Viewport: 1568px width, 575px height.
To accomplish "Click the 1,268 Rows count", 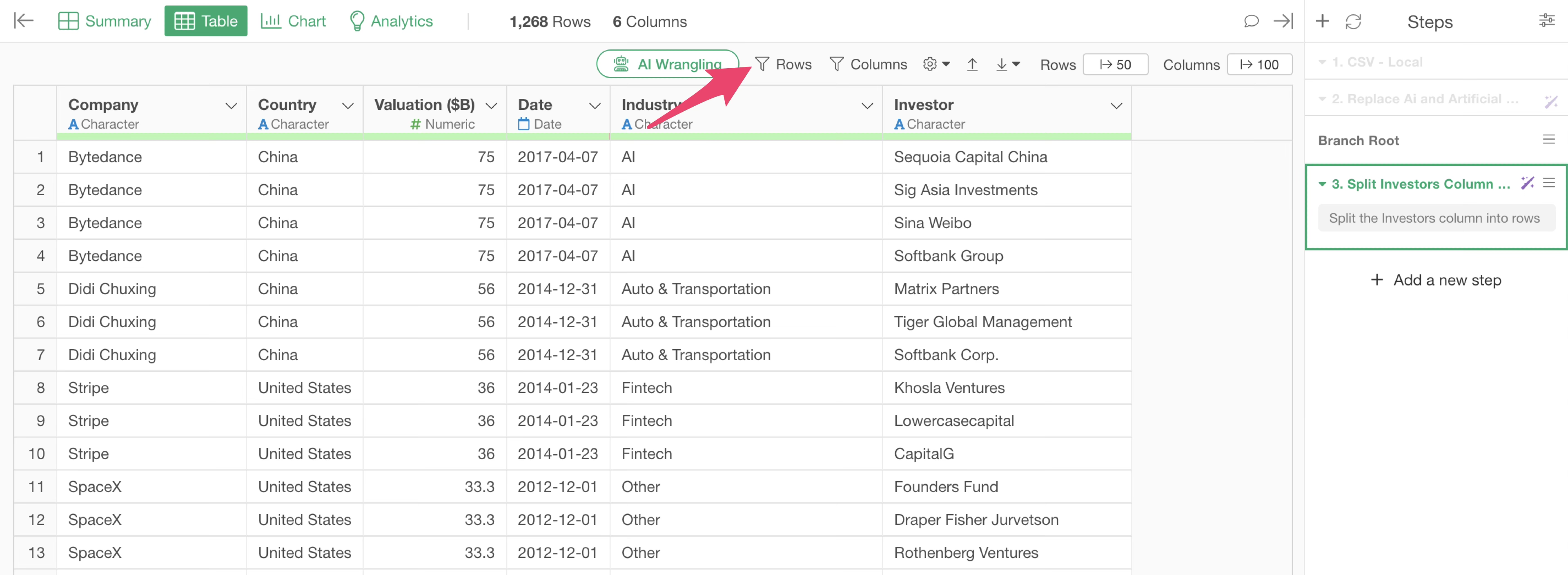I will click(x=550, y=21).
